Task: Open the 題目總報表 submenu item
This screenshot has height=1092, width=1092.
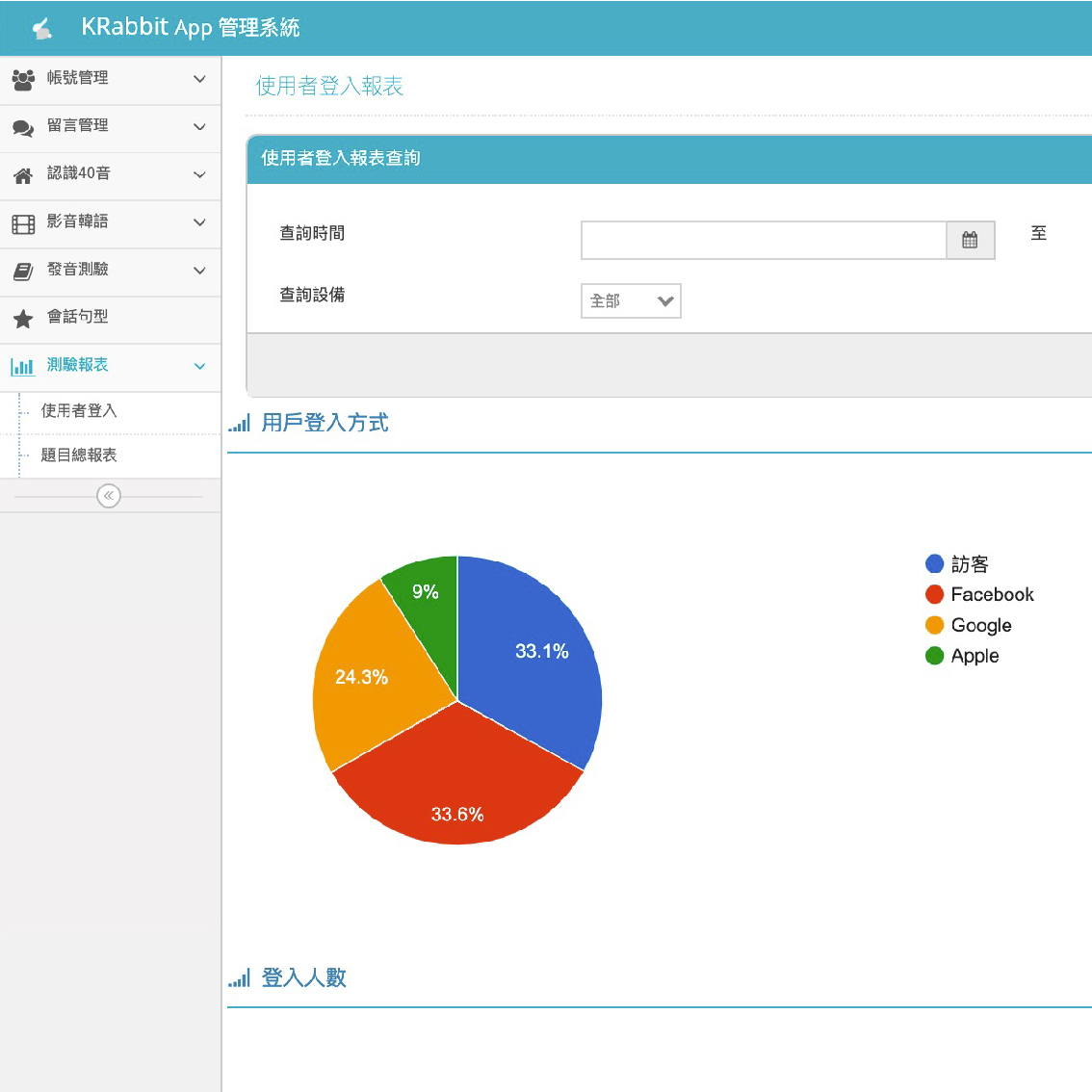Action: [79, 455]
